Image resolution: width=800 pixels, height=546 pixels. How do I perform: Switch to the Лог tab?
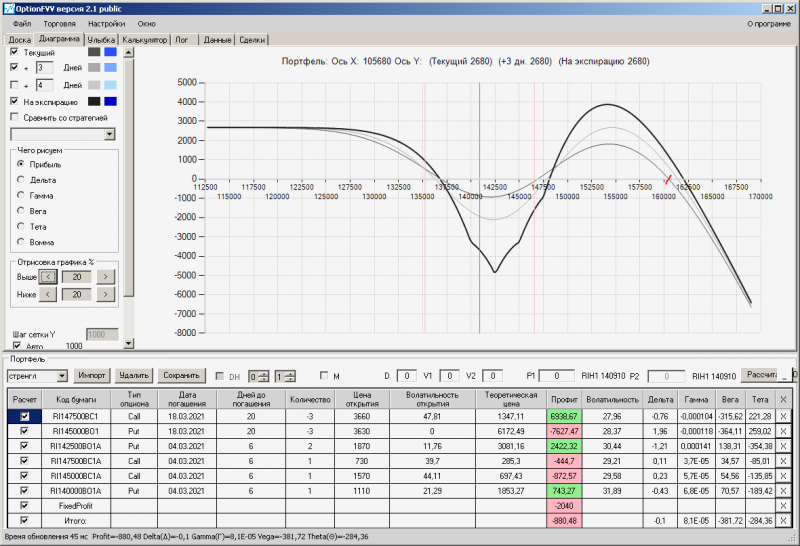tap(182, 40)
